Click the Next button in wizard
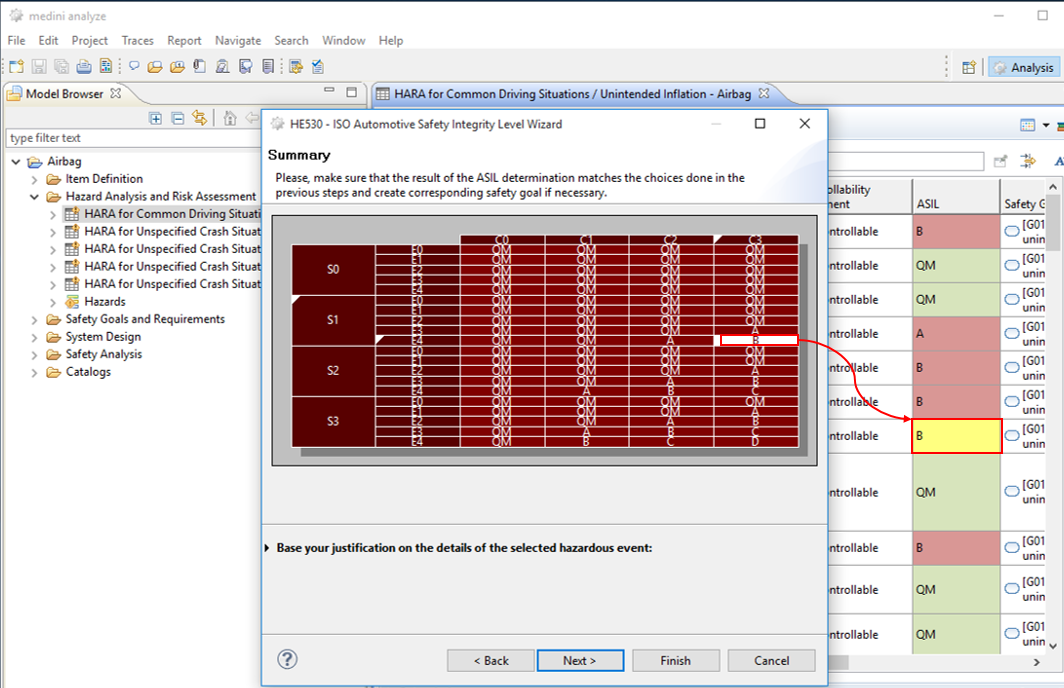Viewport: 1064px width, 688px height. coord(580,660)
